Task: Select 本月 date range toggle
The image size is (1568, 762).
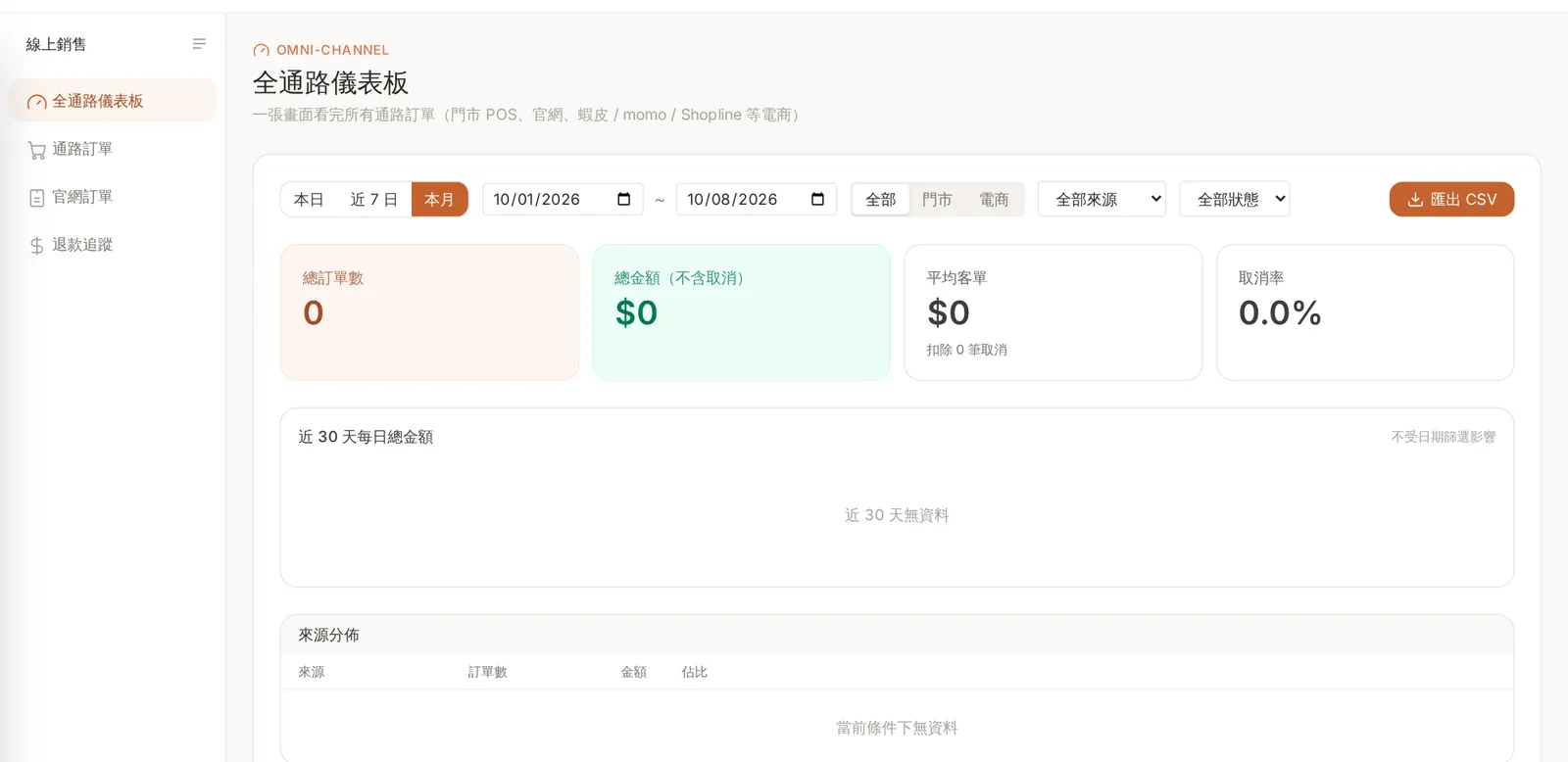Action: pyautogui.click(x=439, y=200)
